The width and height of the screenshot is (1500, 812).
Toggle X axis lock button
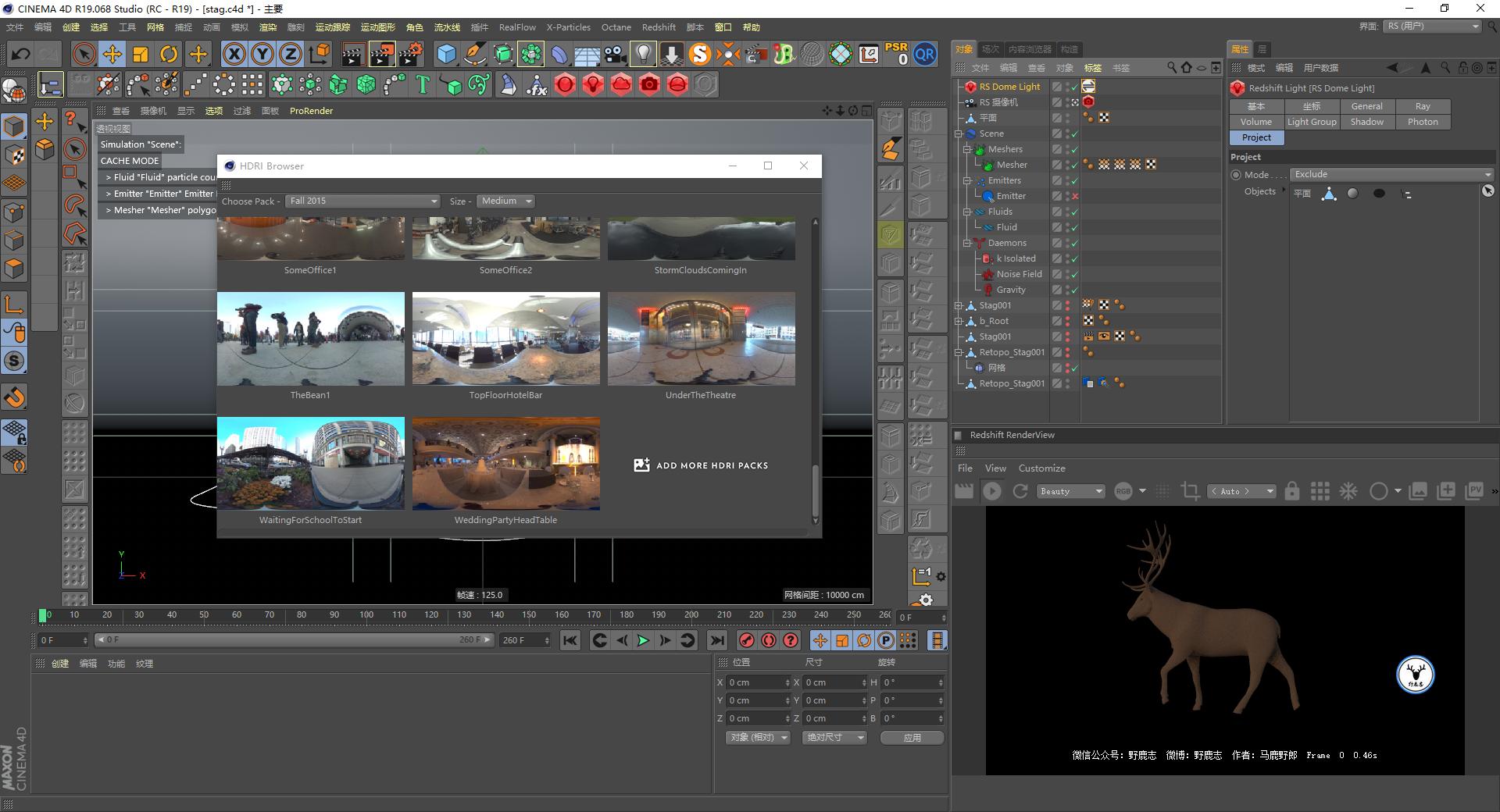point(234,54)
